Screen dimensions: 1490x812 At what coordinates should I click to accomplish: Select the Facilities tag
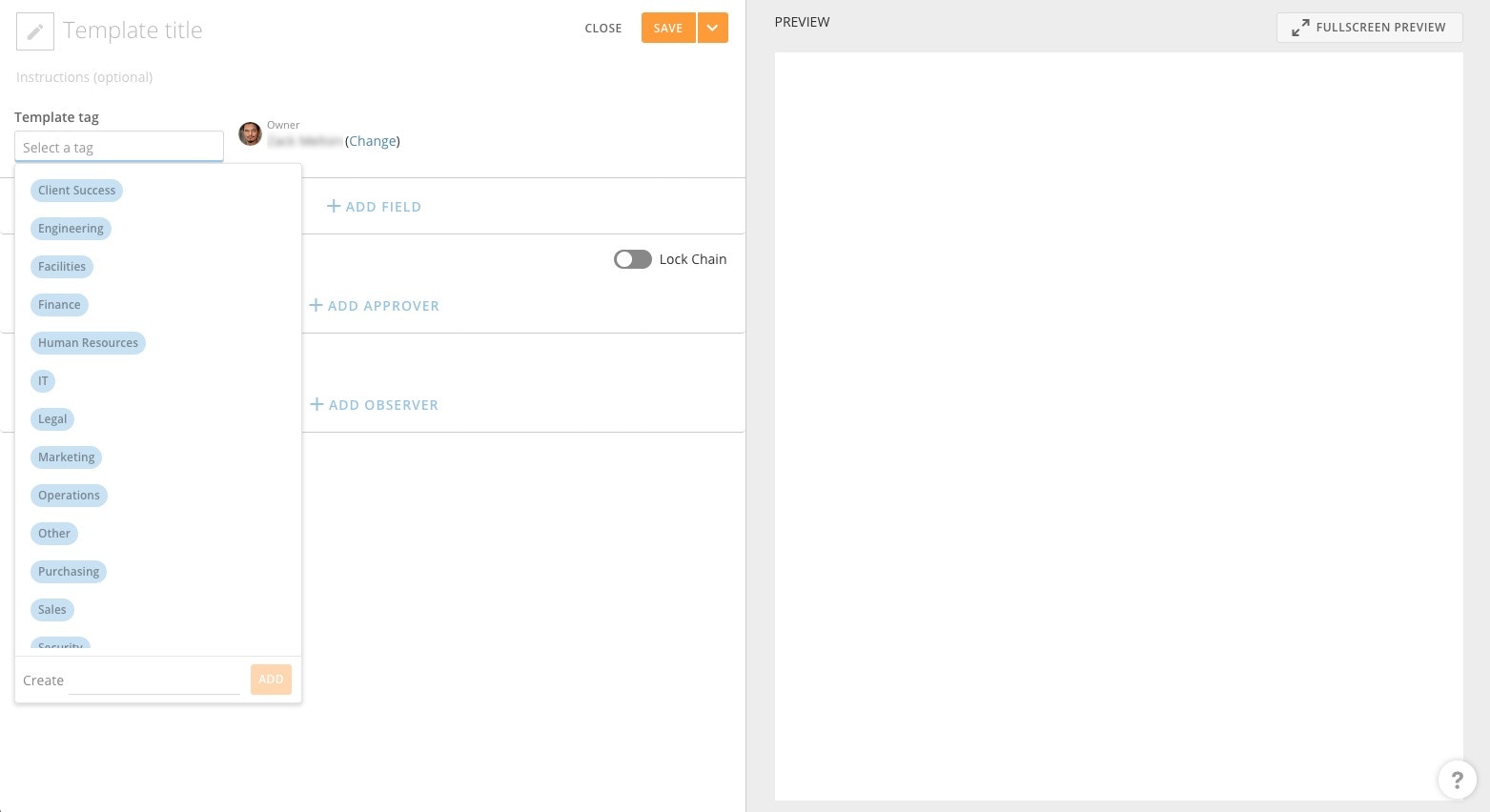62,267
